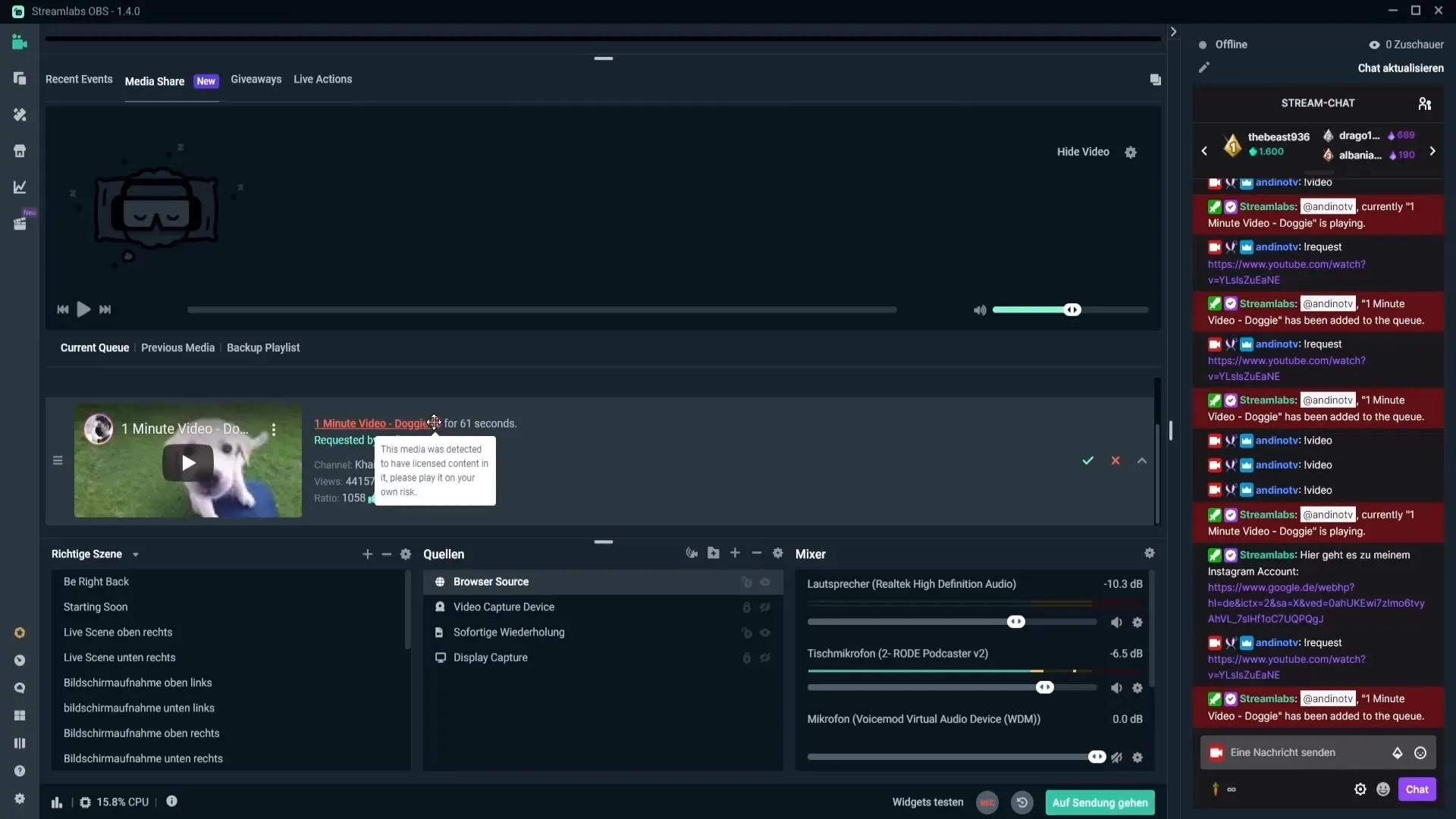Open Voicemod Mikrofon settings gear
The image size is (1456, 819).
pyautogui.click(x=1137, y=758)
